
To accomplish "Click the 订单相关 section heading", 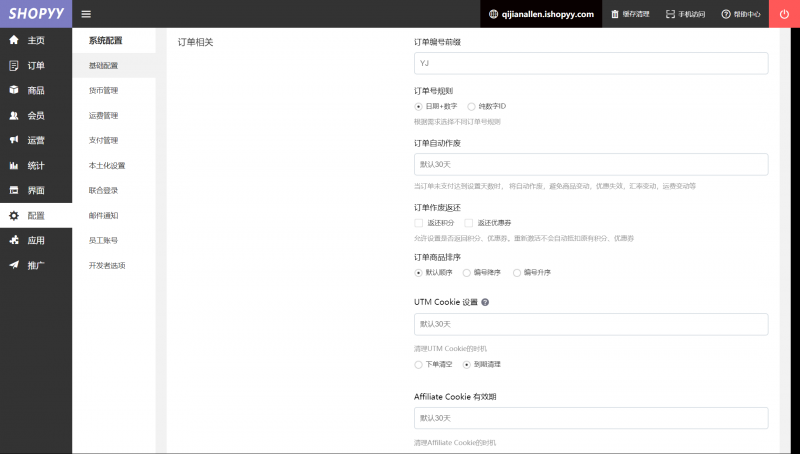I will point(195,42).
